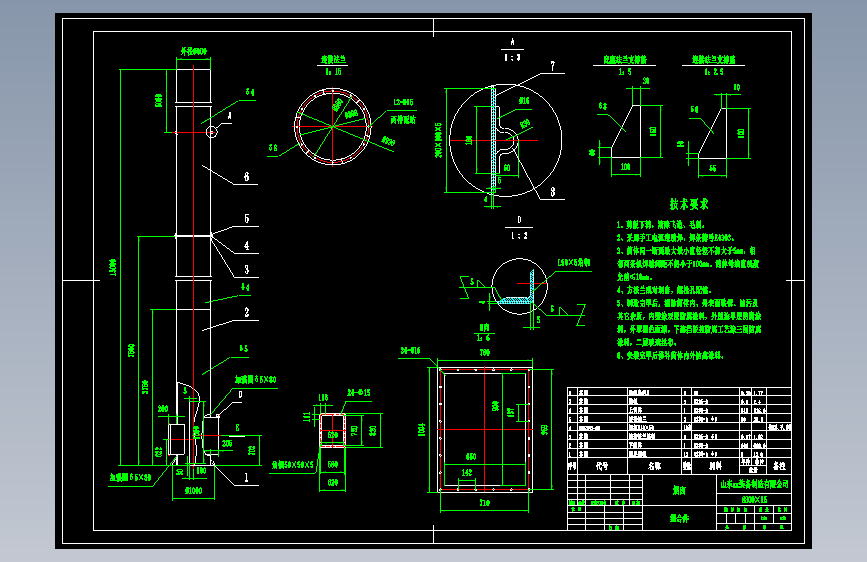867x562 pixels.
Task: Select the 加强圈δ6×30 annotation at bottom left
Action: tap(130, 477)
